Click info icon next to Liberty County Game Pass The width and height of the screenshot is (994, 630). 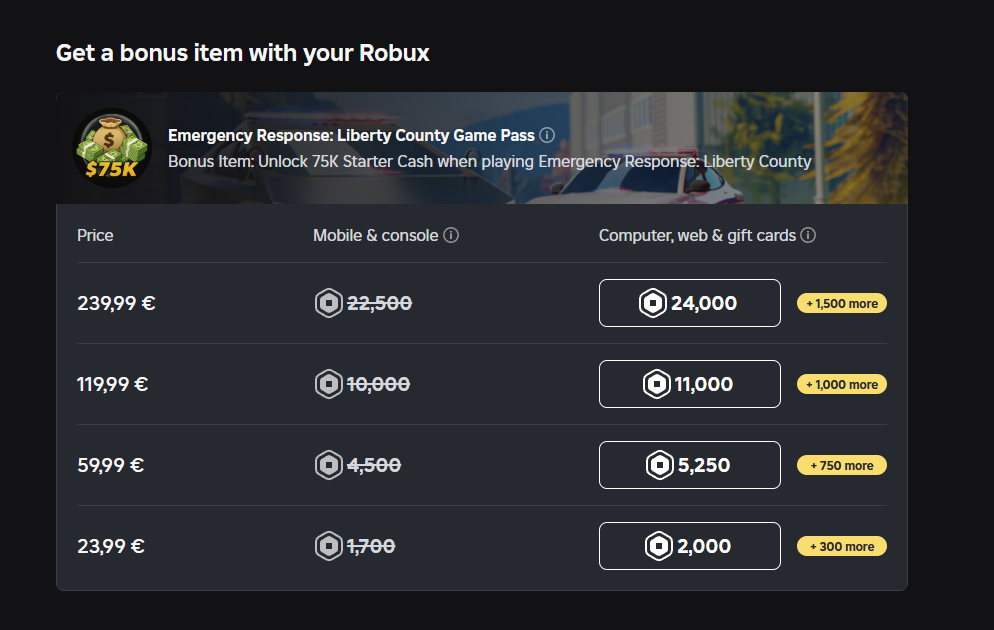pyautogui.click(x=547, y=135)
